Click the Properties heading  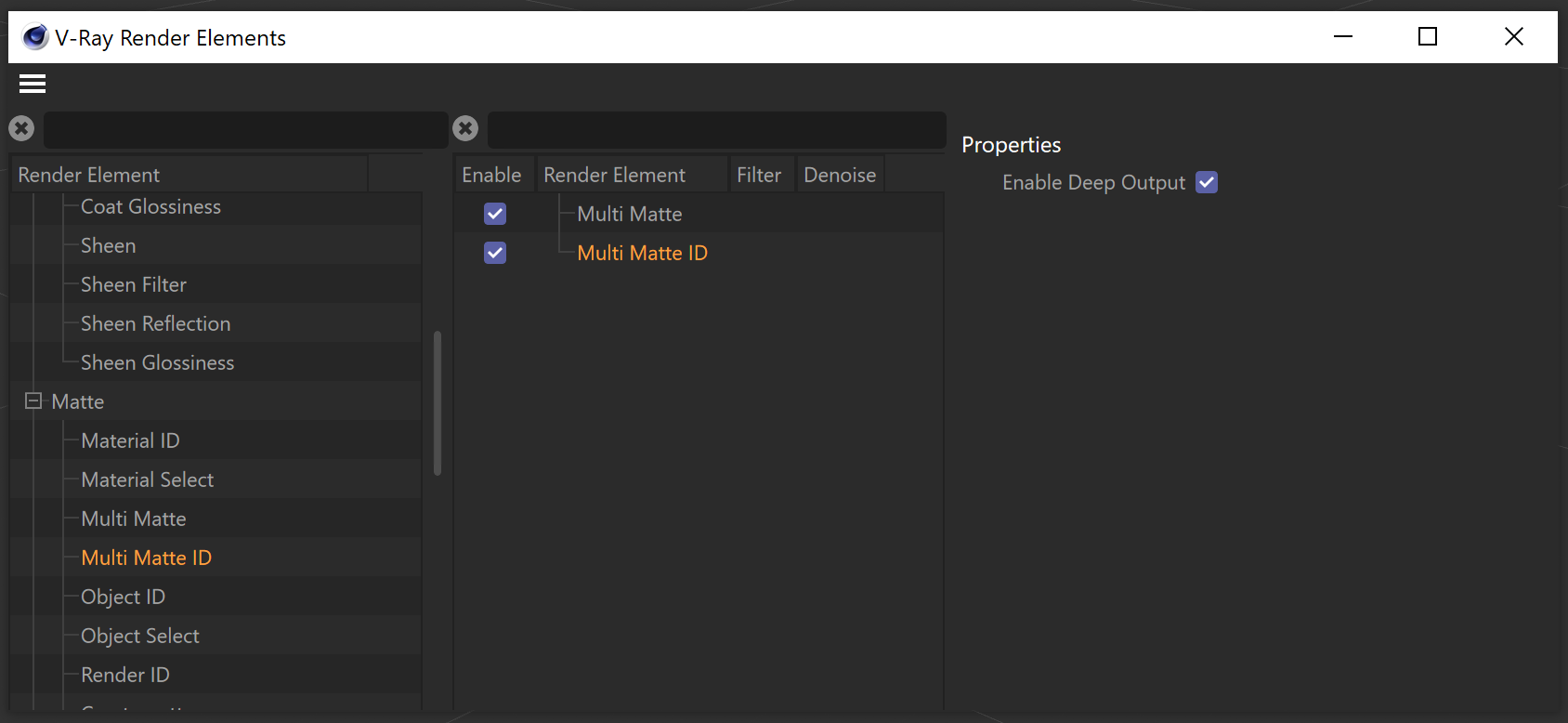[1011, 145]
